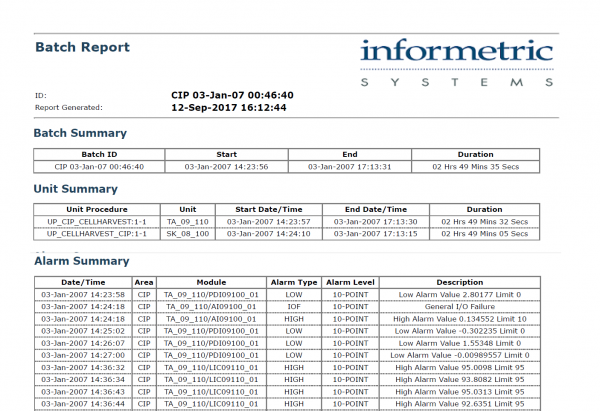This screenshot has width=600, height=411.
Task: Select High Alarm Value 93.8082 Limit 95
Action: [x=460, y=380]
